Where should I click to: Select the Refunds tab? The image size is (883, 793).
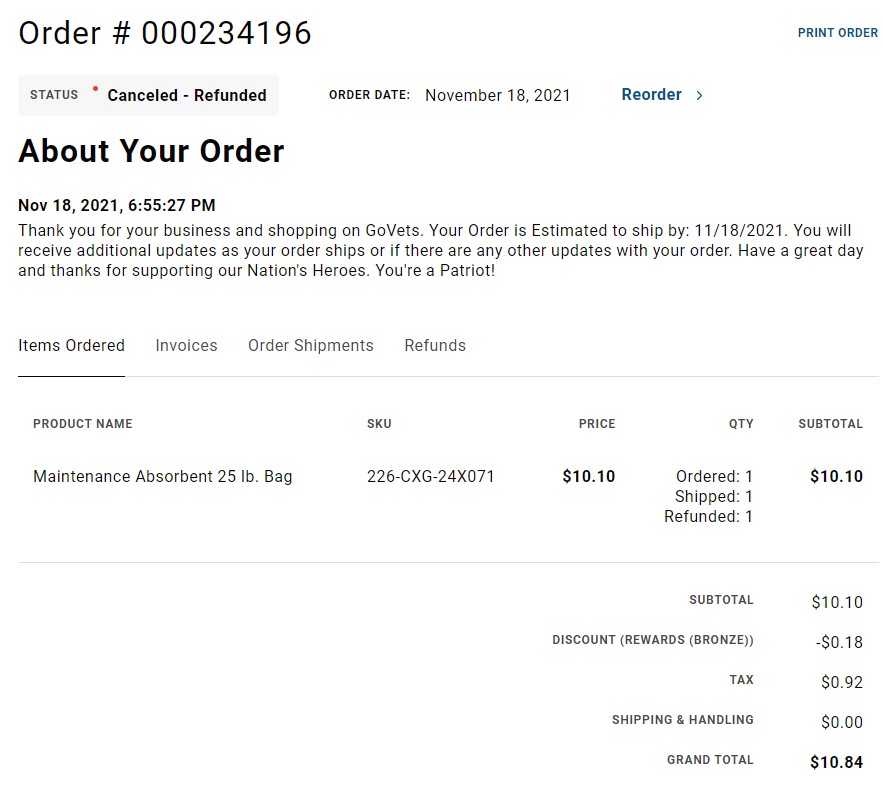point(435,345)
